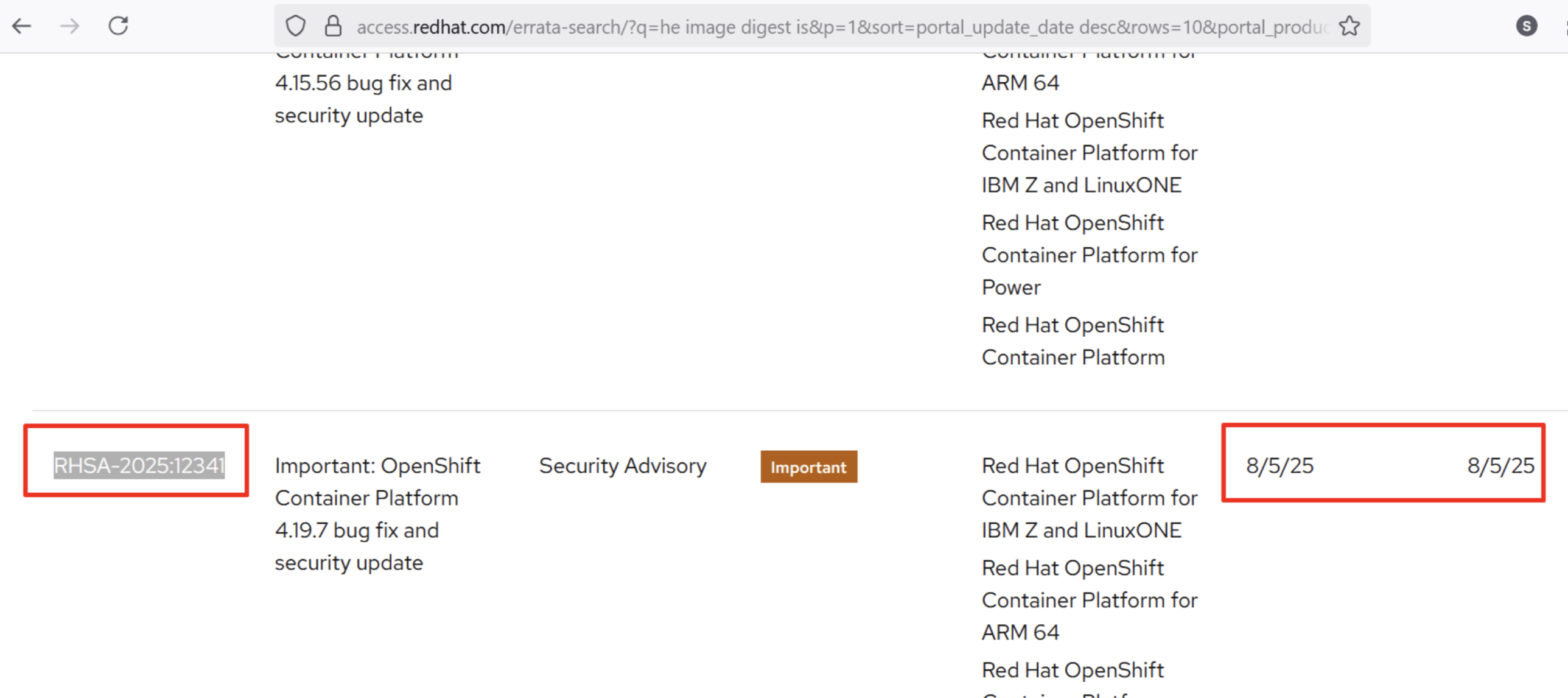The image size is (1568, 698).
Task: Bookmark page with the star icon
Action: 1349,26
